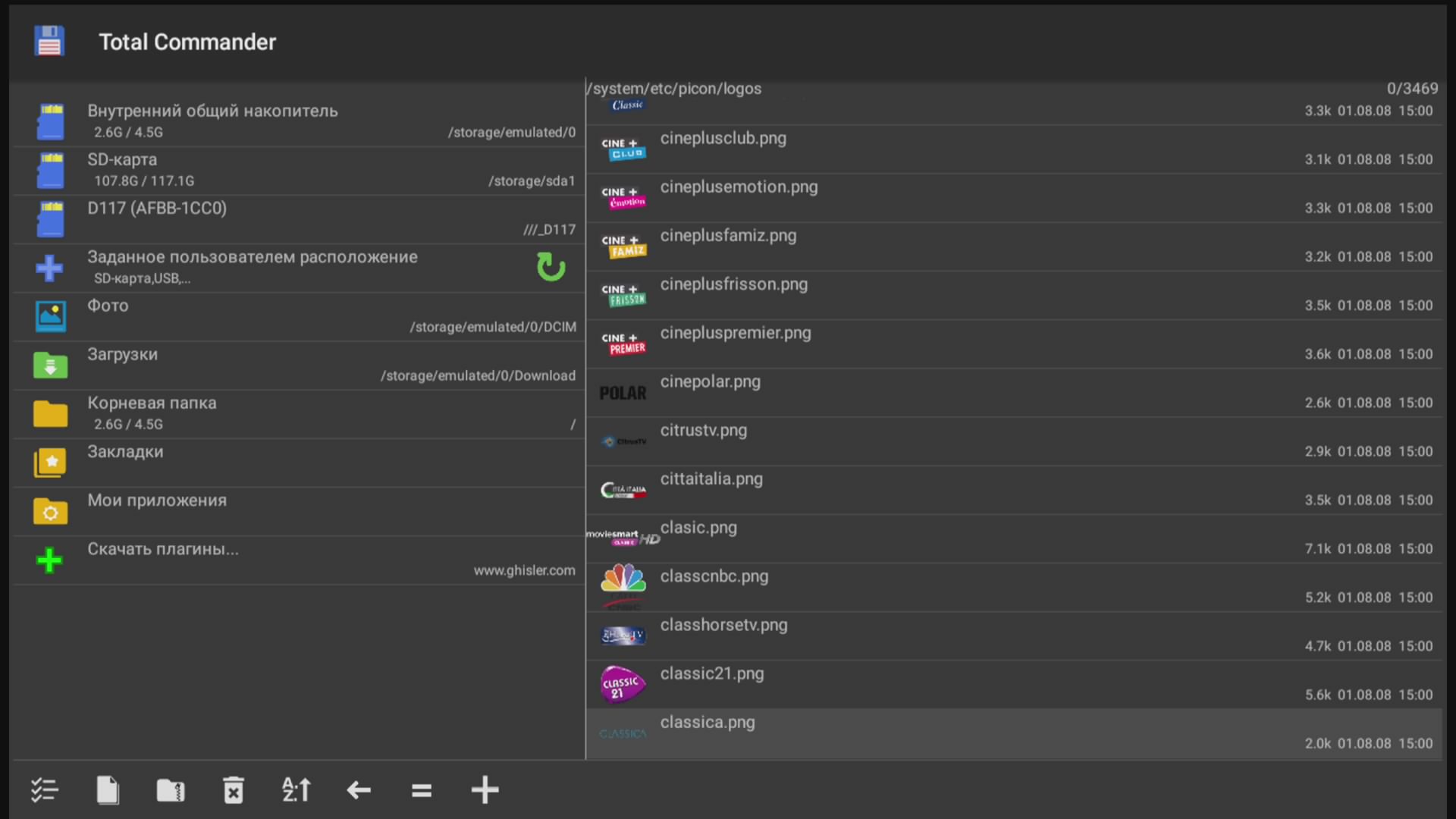Viewport: 1456px width, 819px height.
Task: Click the Cine+ Famiz logo thumbnail
Action: [623, 246]
